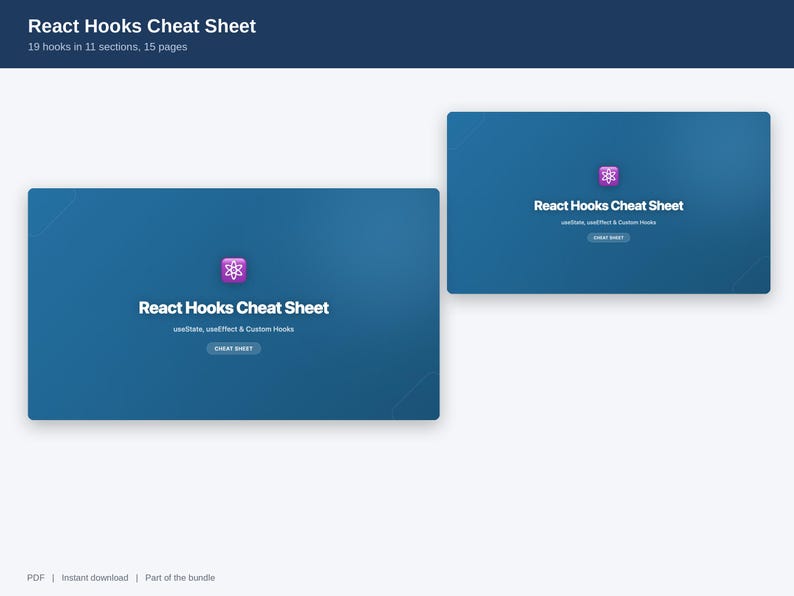Click the large preview subtitle 'useState, useEffect & Custom Hooks'
Image resolution: width=794 pixels, height=596 pixels.
pyautogui.click(x=233, y=329)
